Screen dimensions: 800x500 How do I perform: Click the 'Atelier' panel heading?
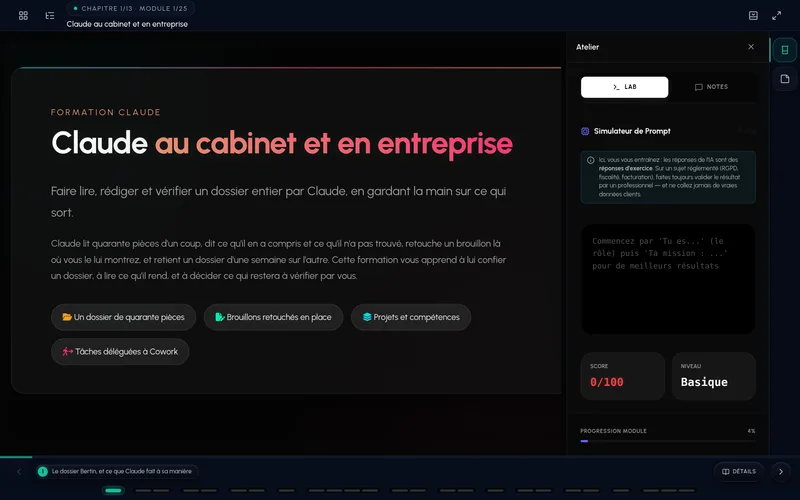587,47
